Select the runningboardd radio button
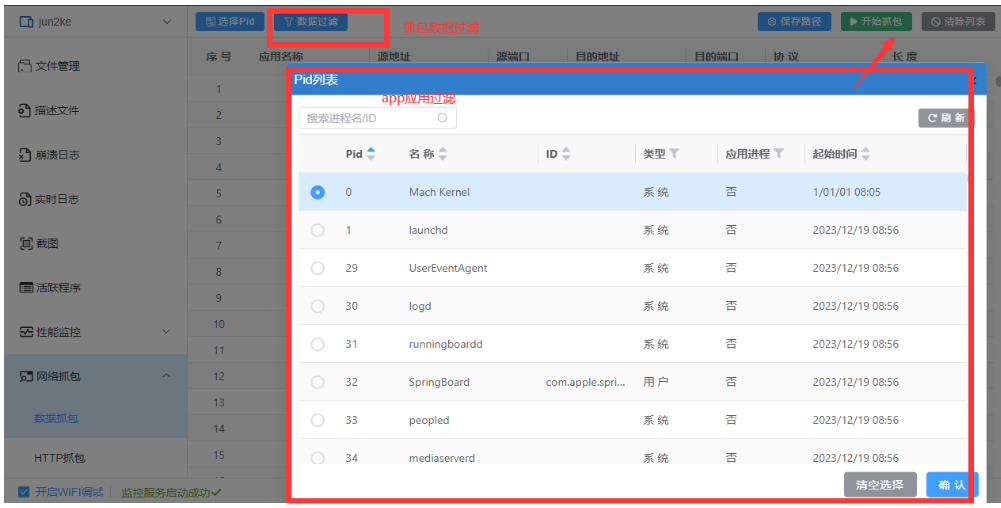The width and height of the screenshot is (1001, 508). pos(317,344)
